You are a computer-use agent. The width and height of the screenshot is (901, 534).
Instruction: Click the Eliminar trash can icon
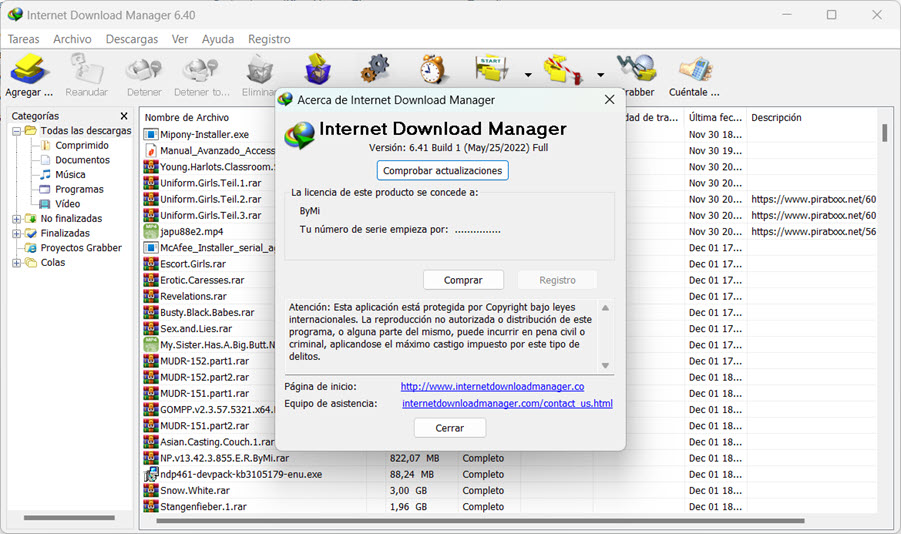pyautogui.click(x=259, y=70)
